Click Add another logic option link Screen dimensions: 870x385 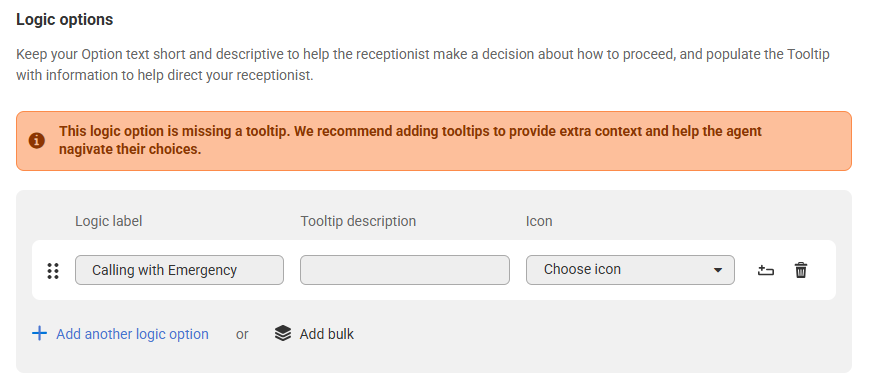132,334
